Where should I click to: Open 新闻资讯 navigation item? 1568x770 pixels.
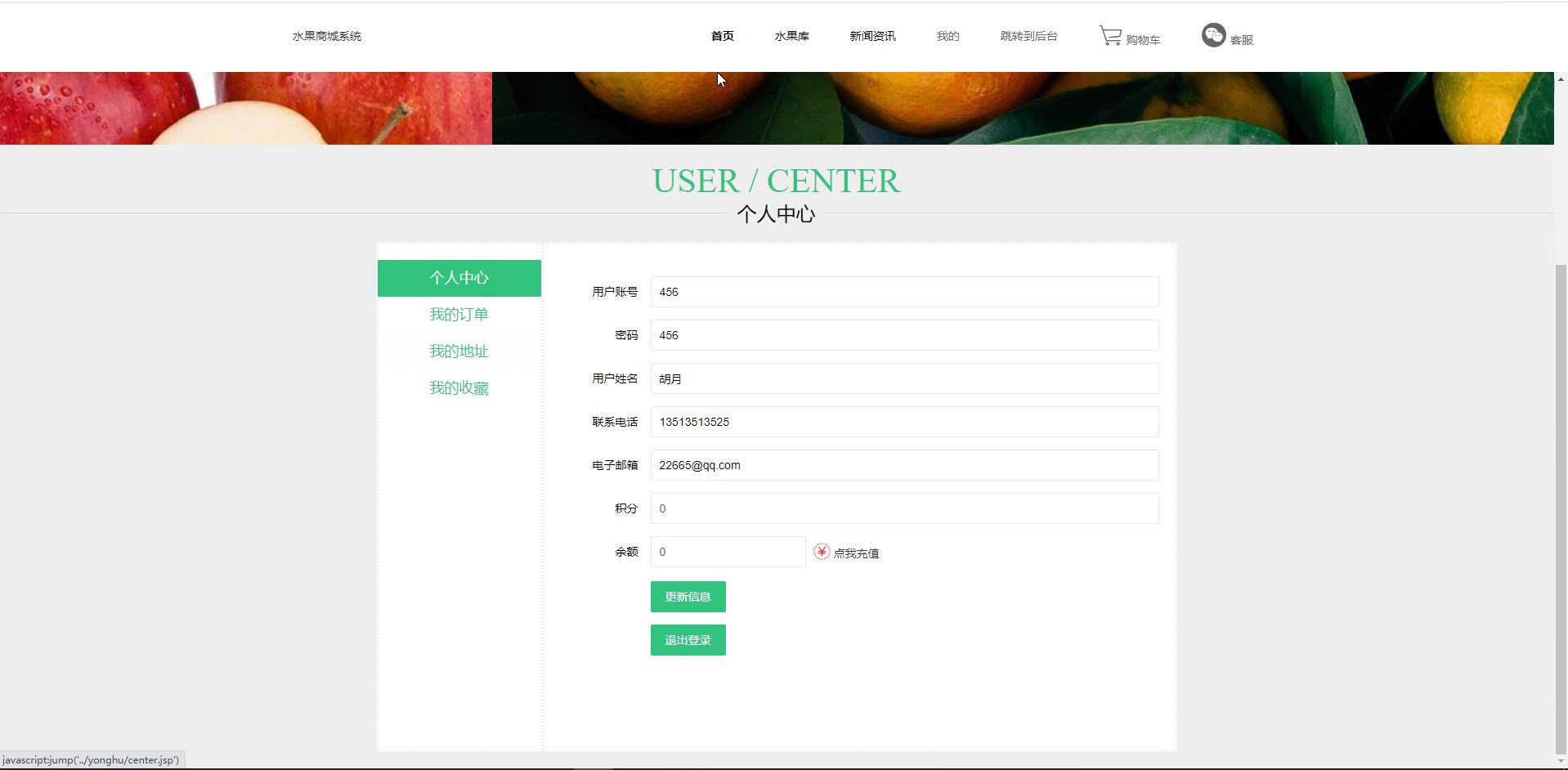click(872, 36)
